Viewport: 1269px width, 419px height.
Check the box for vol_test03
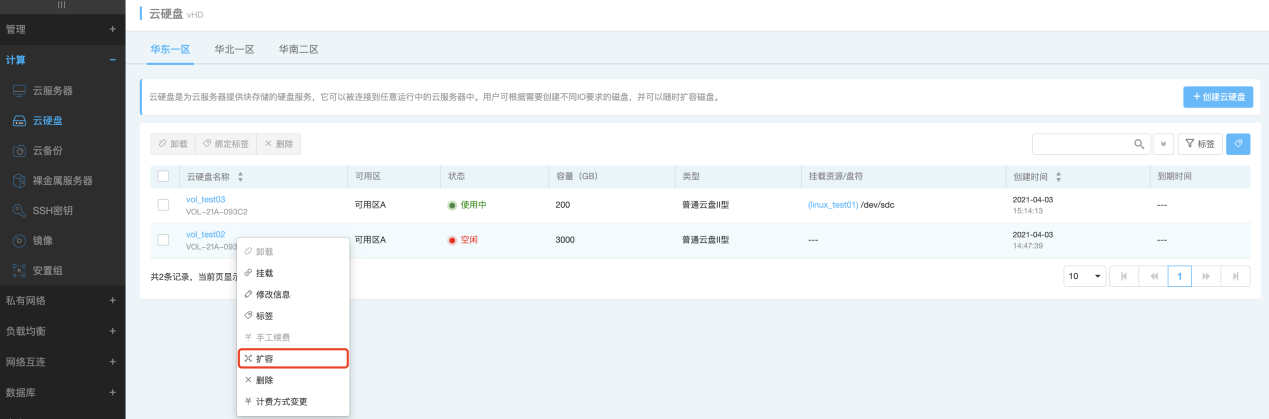tap(163, 205)
